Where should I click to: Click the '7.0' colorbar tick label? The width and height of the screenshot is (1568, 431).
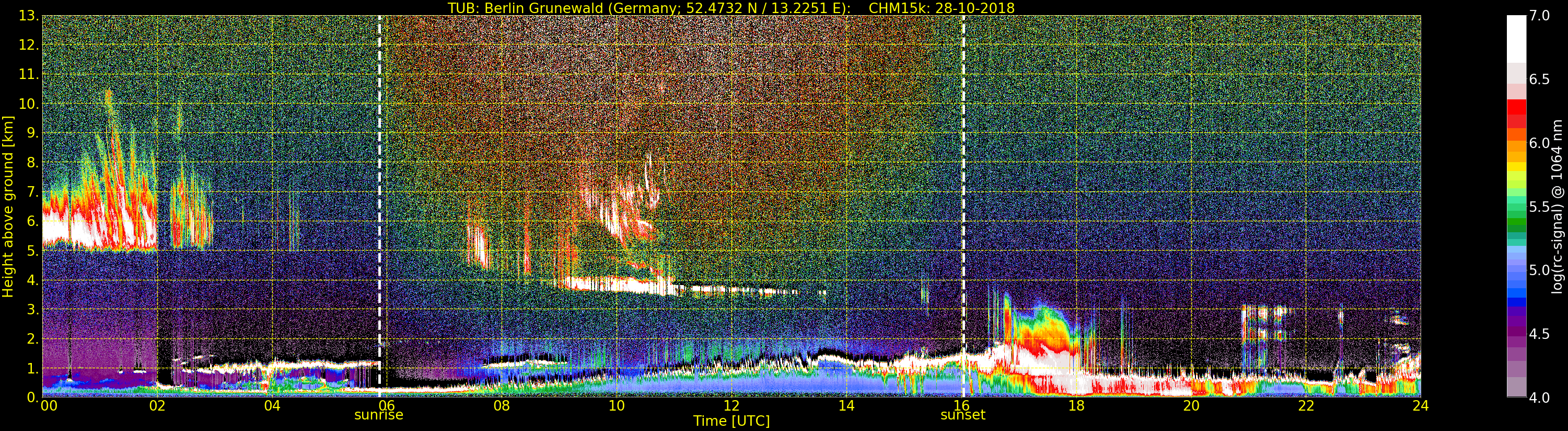tap(1540, 15)
